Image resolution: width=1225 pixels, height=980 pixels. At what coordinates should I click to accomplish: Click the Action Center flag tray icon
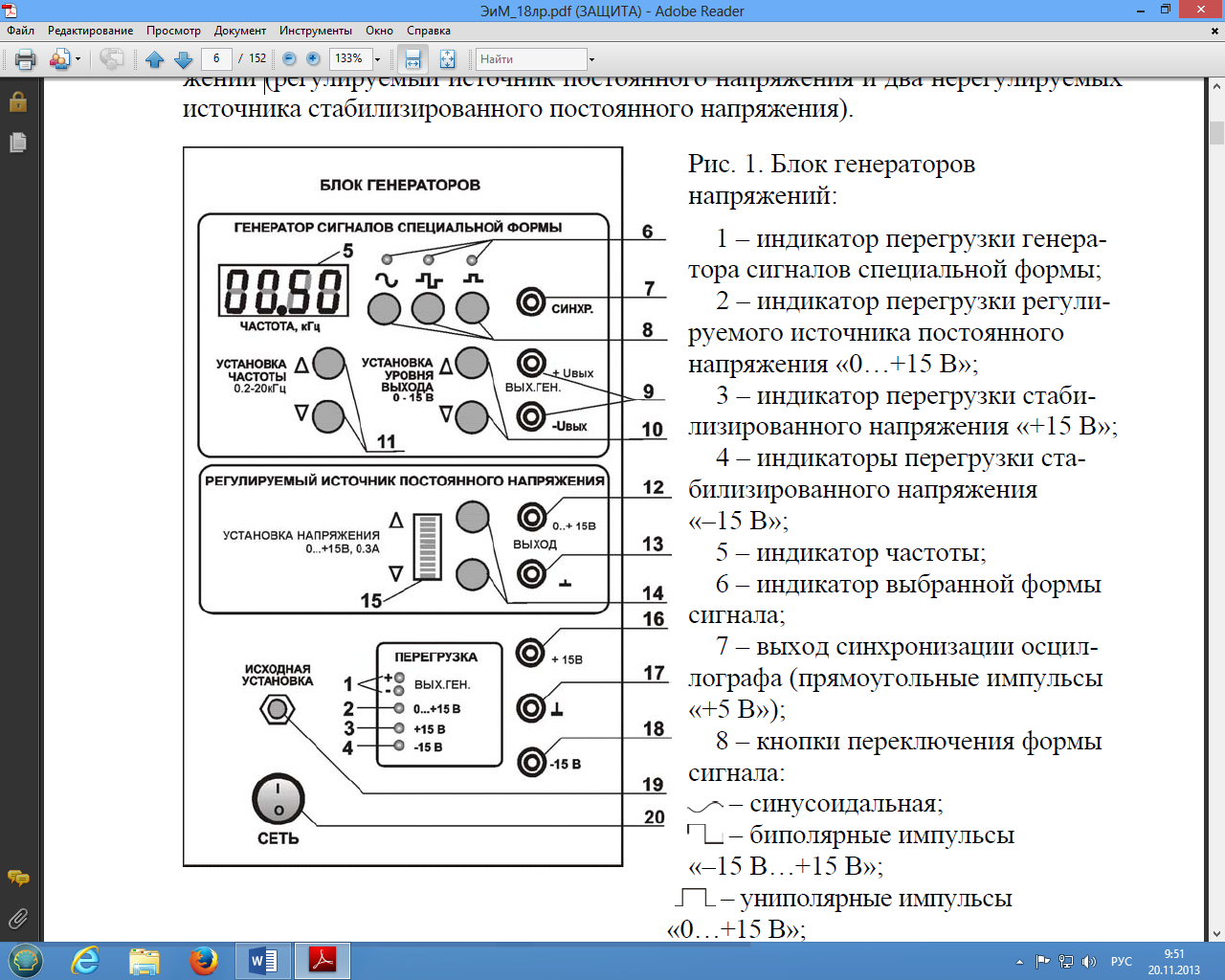tap(1043, 962)
